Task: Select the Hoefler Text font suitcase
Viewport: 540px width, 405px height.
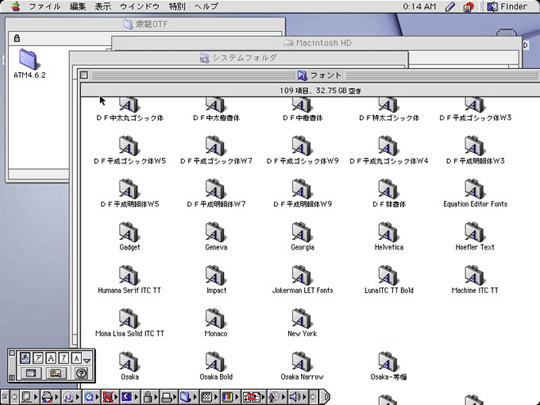Action: [x=474, y=232]
